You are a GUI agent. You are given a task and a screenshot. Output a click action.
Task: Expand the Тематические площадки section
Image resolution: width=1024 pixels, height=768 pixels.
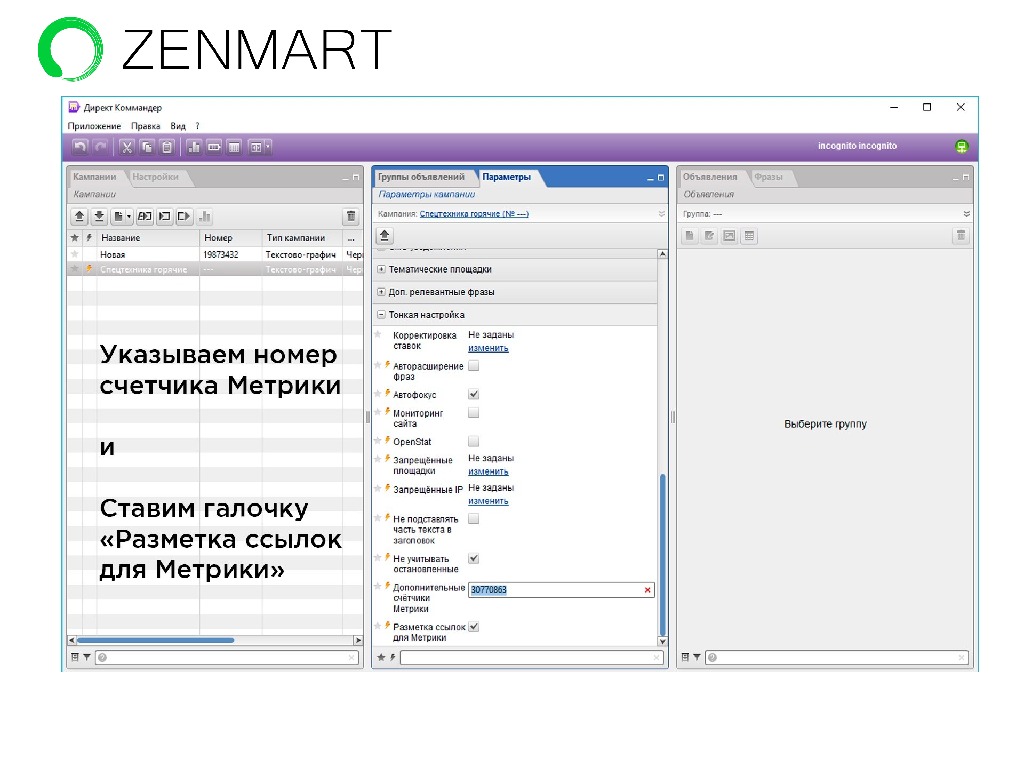[x=381, y=269]
